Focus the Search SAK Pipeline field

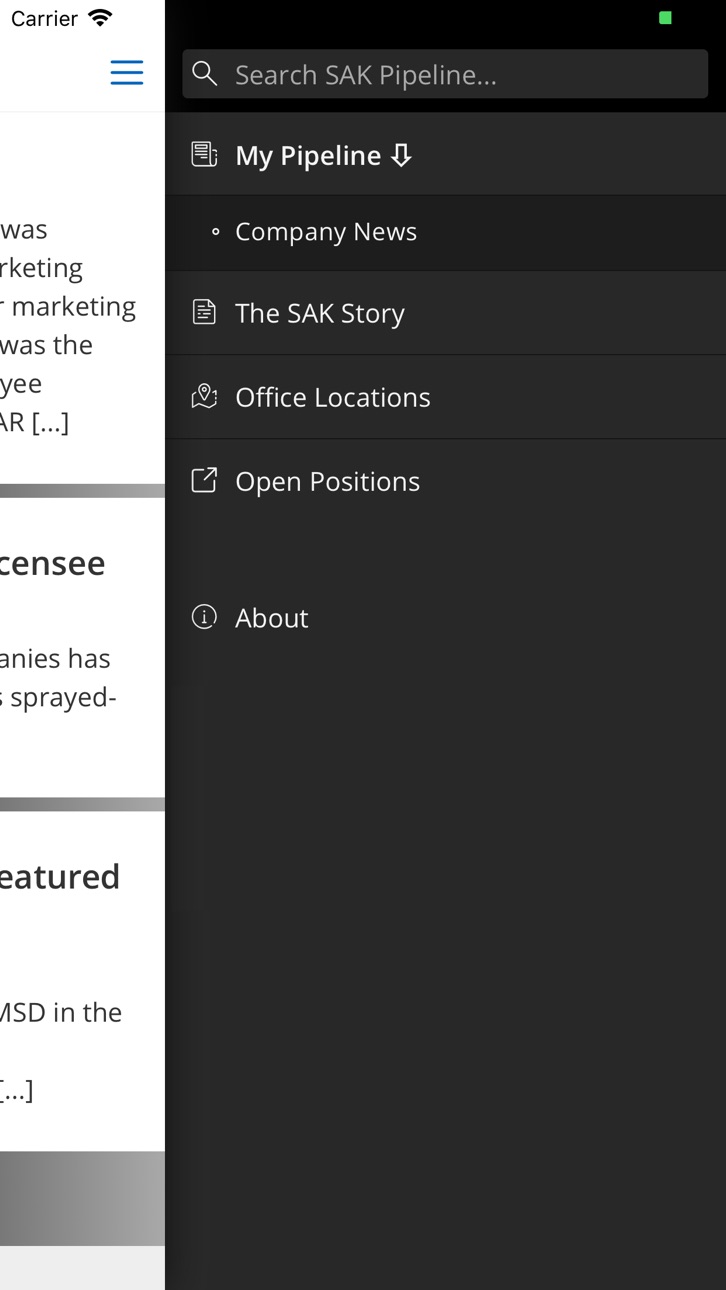(445, 74)
